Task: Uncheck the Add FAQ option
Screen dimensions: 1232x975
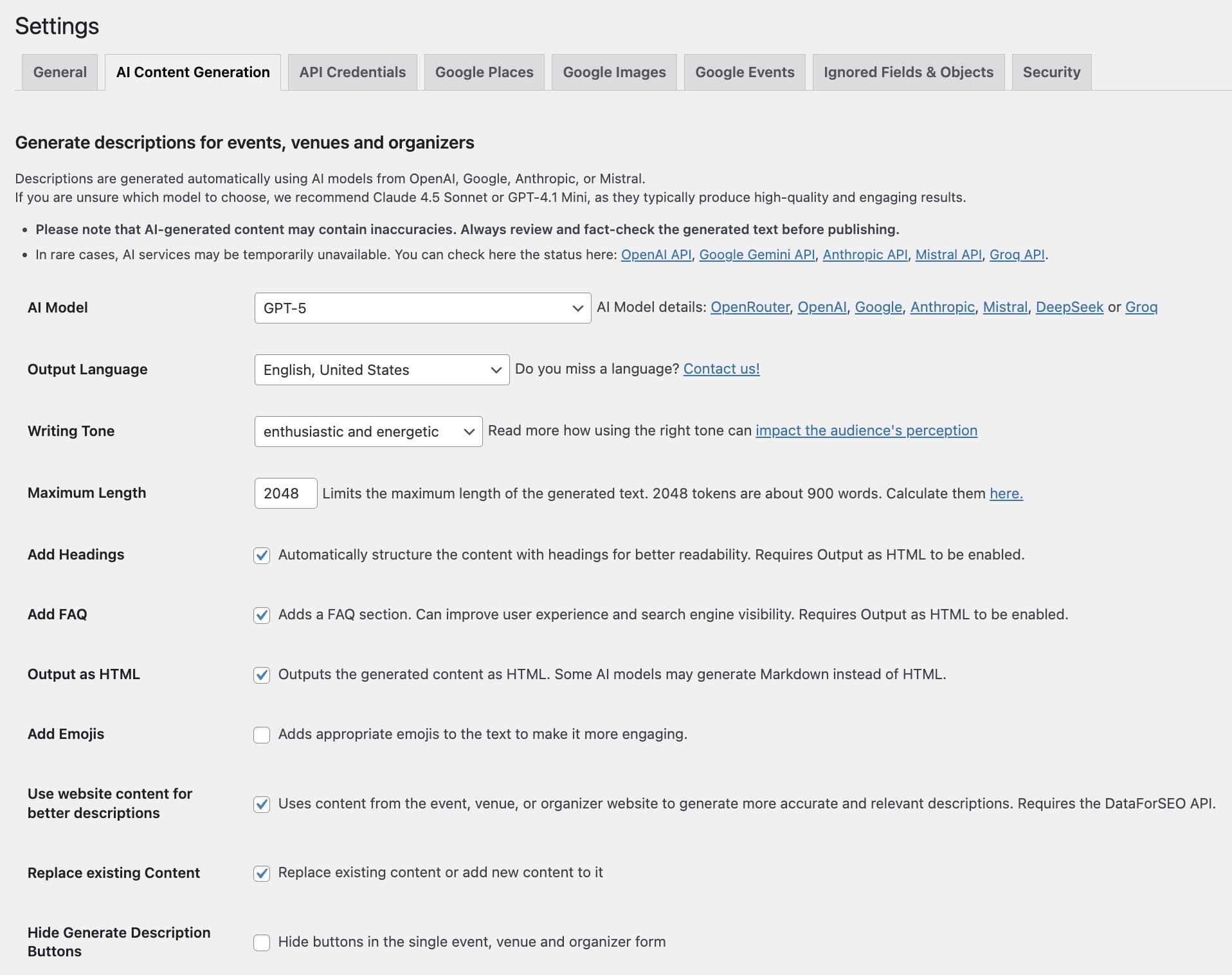Action: (x=261, y=615)
